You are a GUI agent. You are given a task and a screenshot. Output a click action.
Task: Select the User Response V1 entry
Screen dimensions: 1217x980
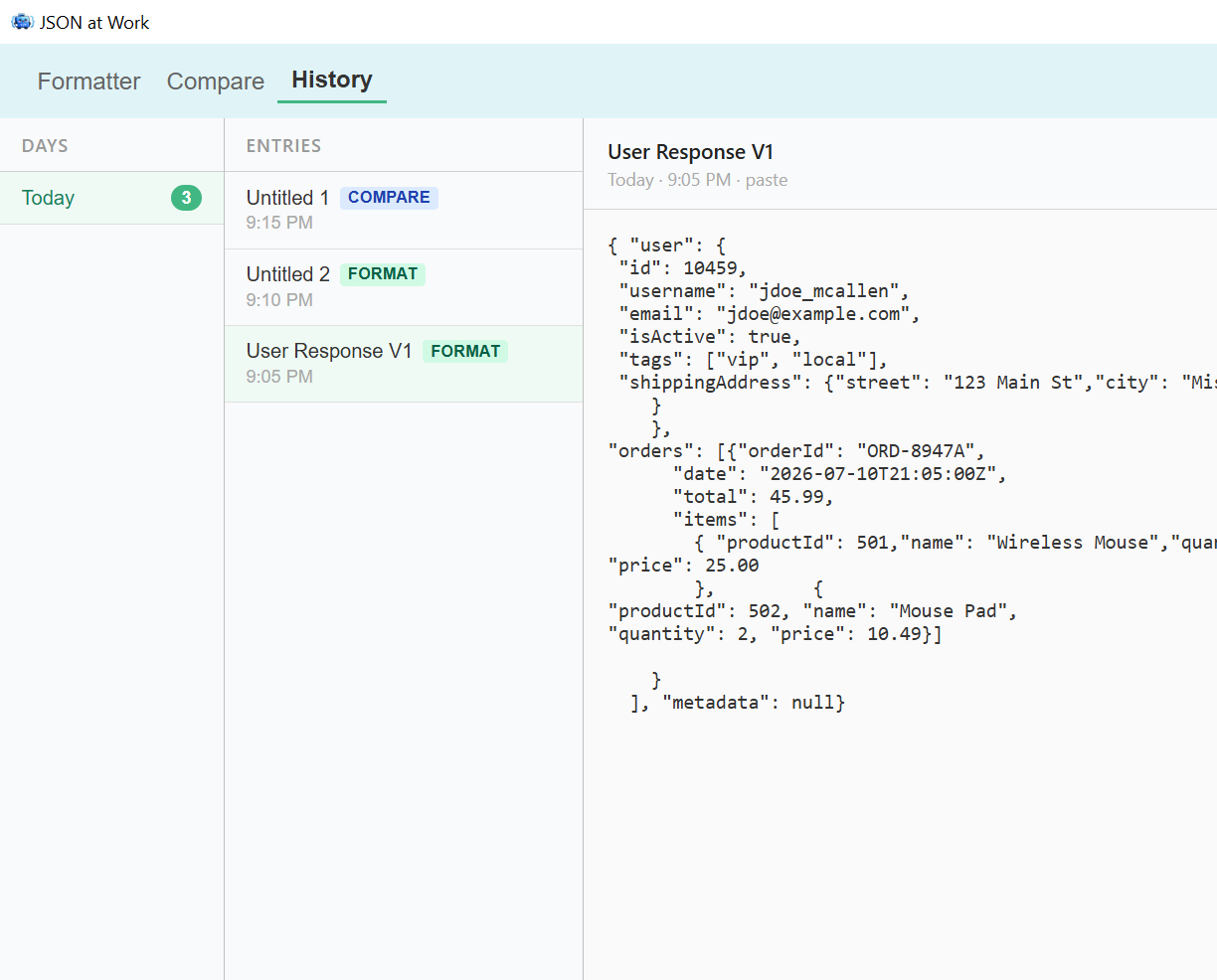404,364
